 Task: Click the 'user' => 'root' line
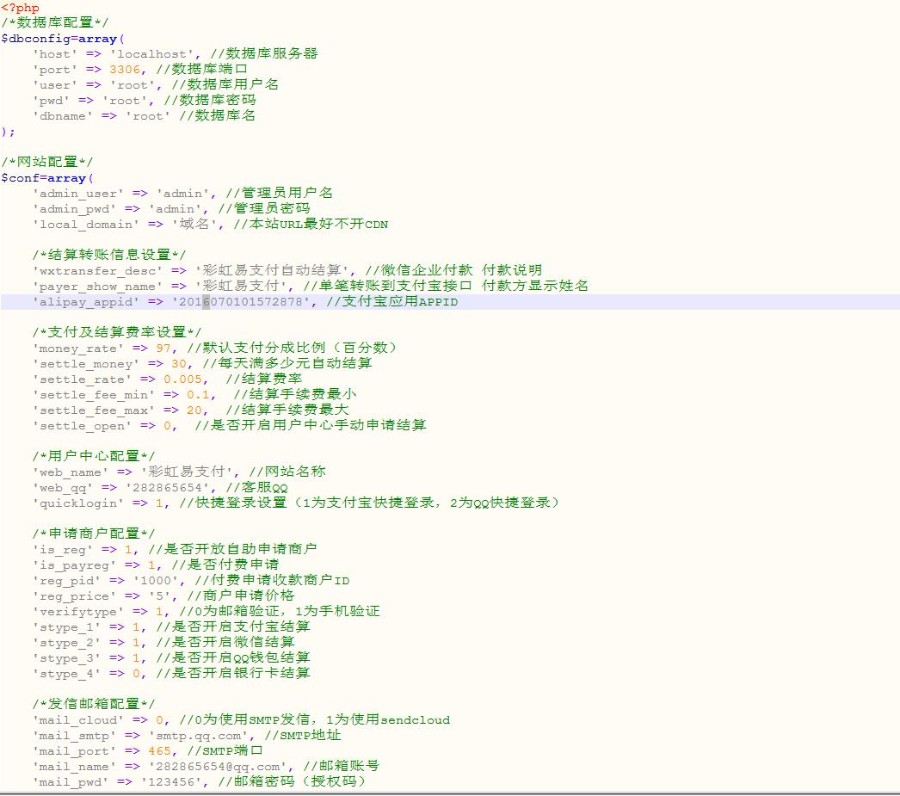tap(156, 85)
